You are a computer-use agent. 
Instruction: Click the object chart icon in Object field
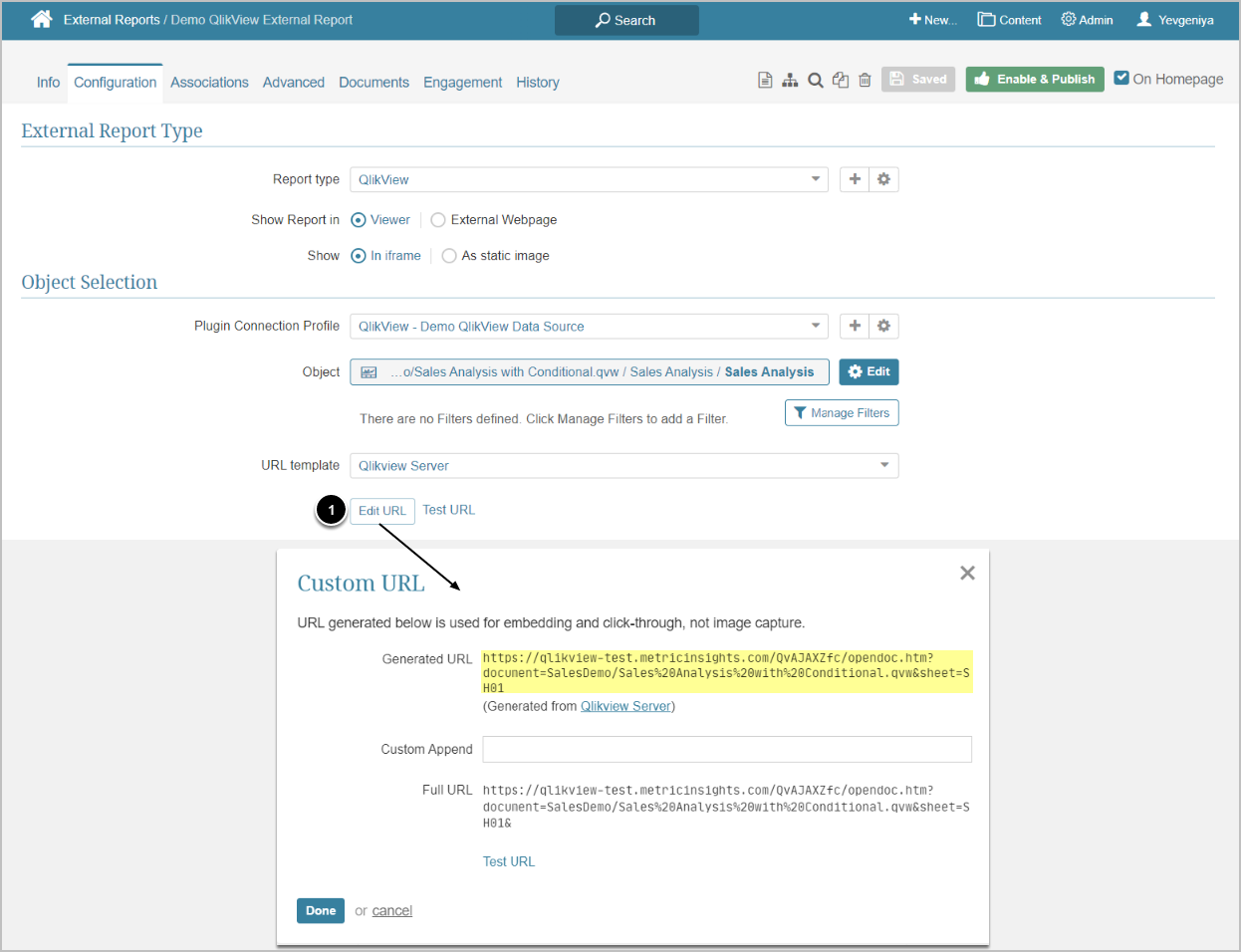pos(369,372)
